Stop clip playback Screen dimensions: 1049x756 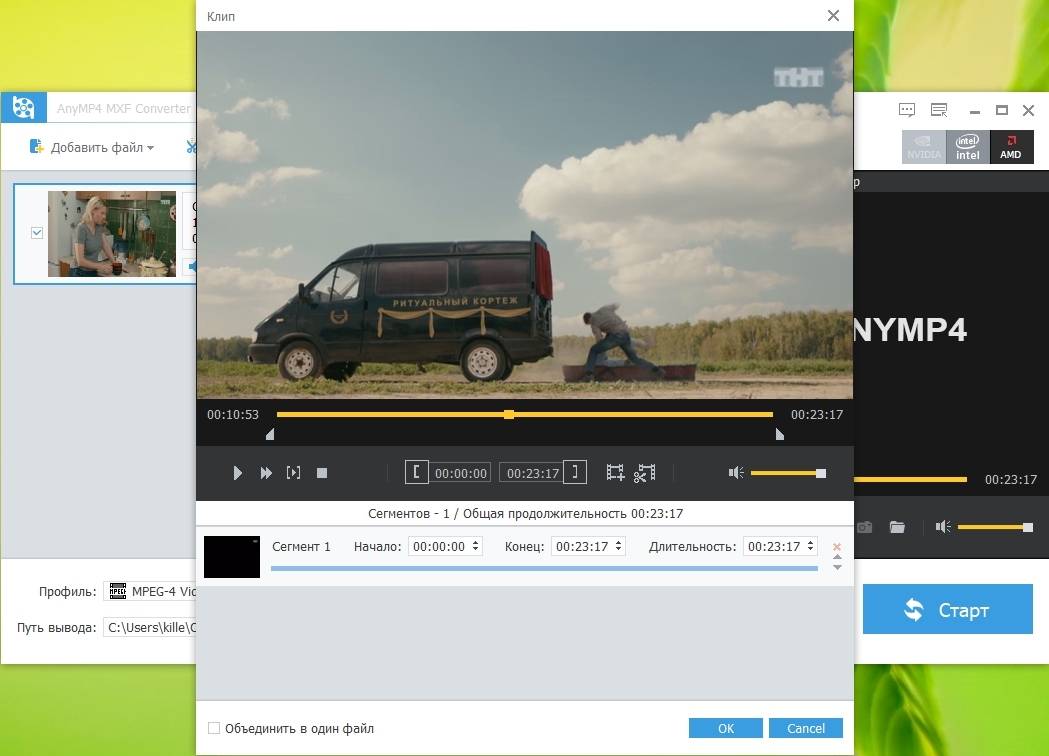(x=322, y=473)
